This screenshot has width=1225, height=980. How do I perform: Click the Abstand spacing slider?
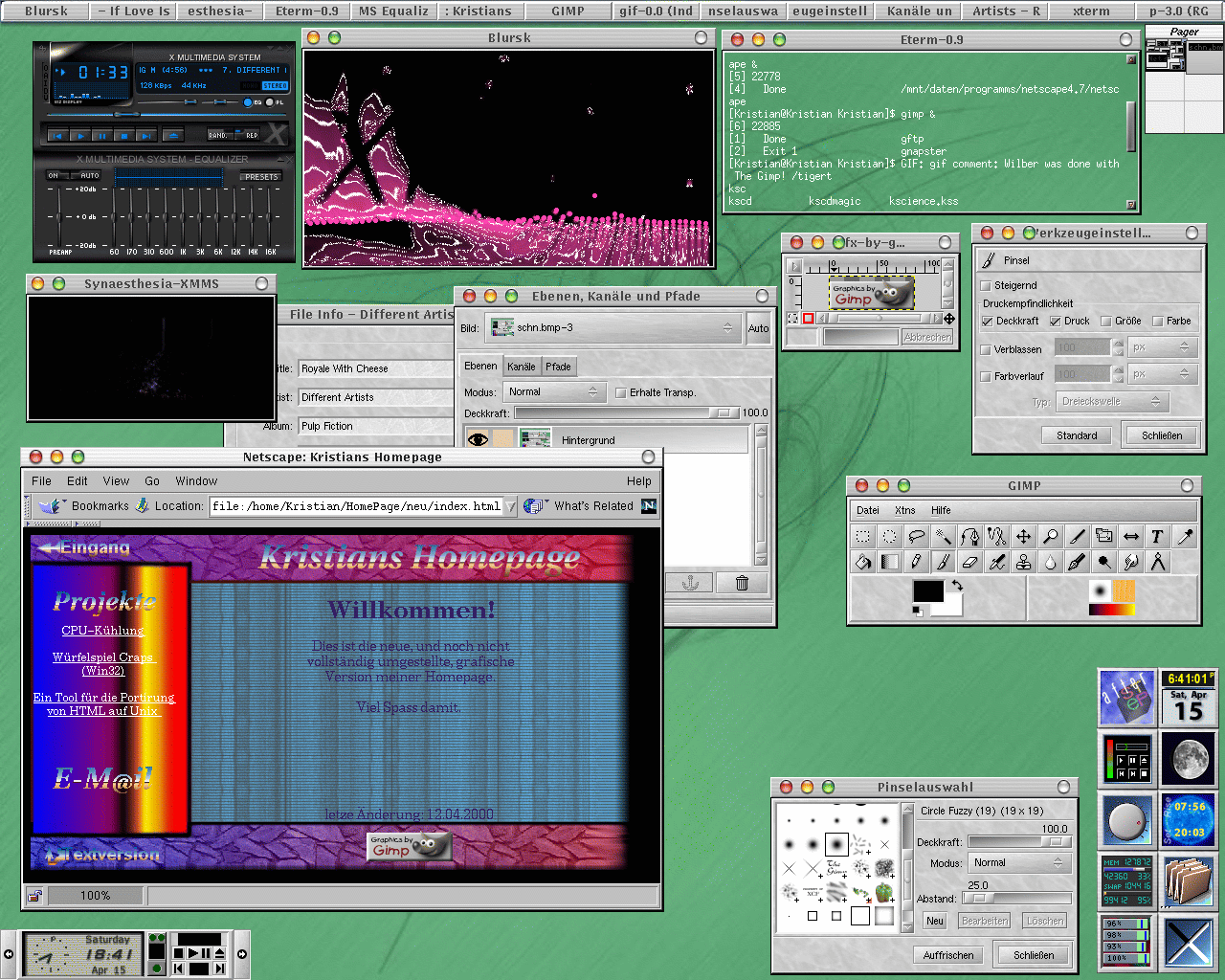pos(1016,899)
